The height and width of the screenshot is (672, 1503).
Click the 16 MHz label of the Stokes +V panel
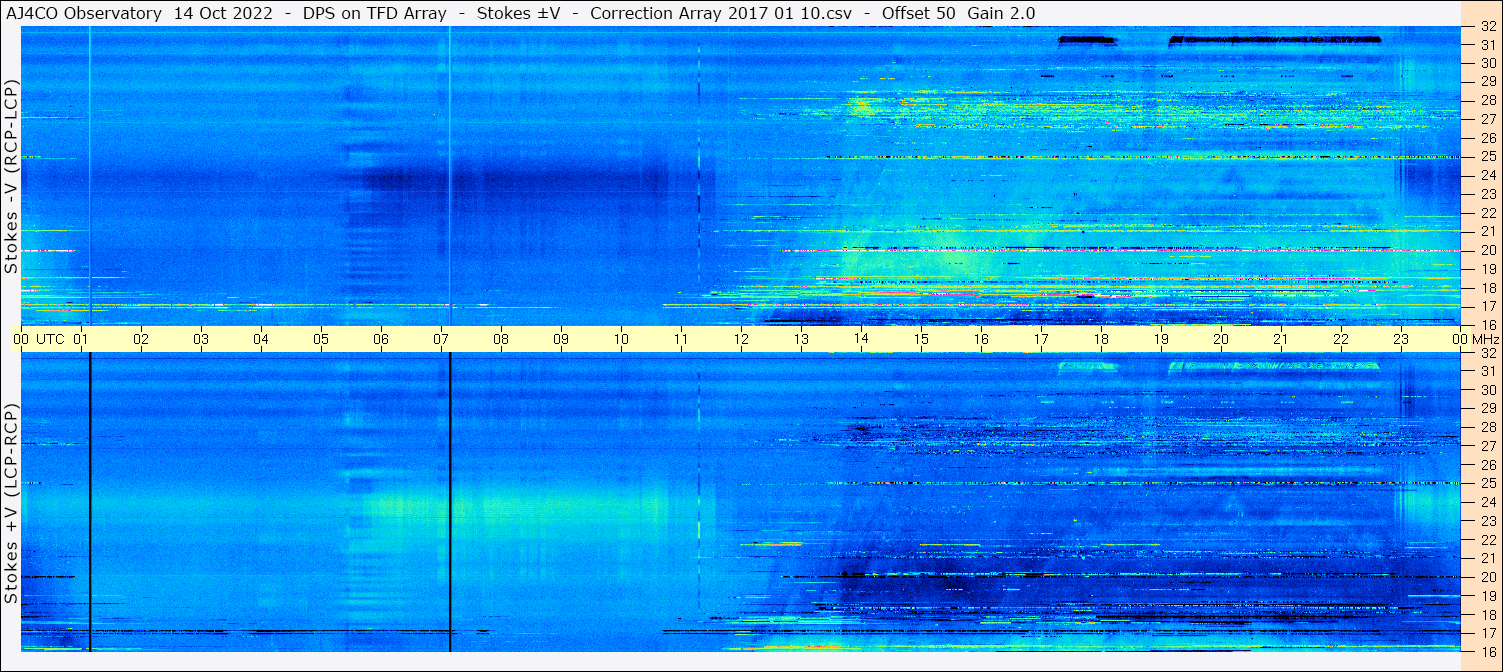(1488, 651)
